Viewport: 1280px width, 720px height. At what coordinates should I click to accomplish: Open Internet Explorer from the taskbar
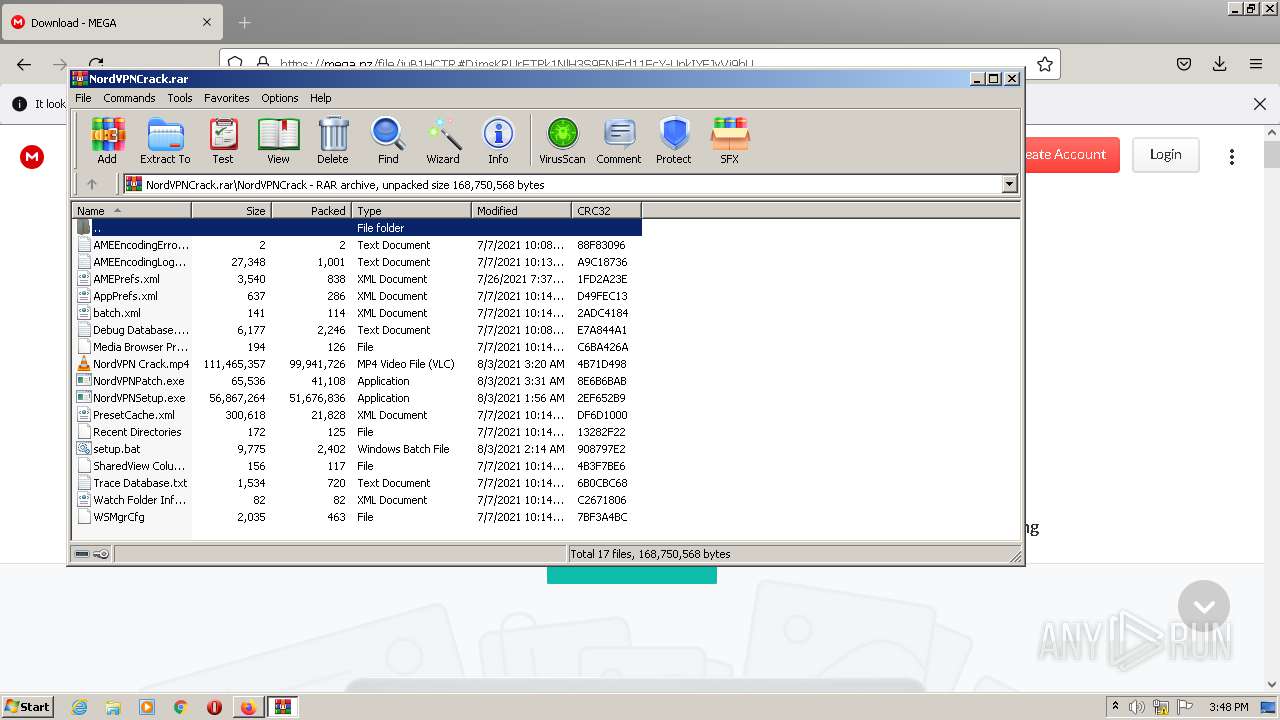pyautogui.click(x=79, y=707)
